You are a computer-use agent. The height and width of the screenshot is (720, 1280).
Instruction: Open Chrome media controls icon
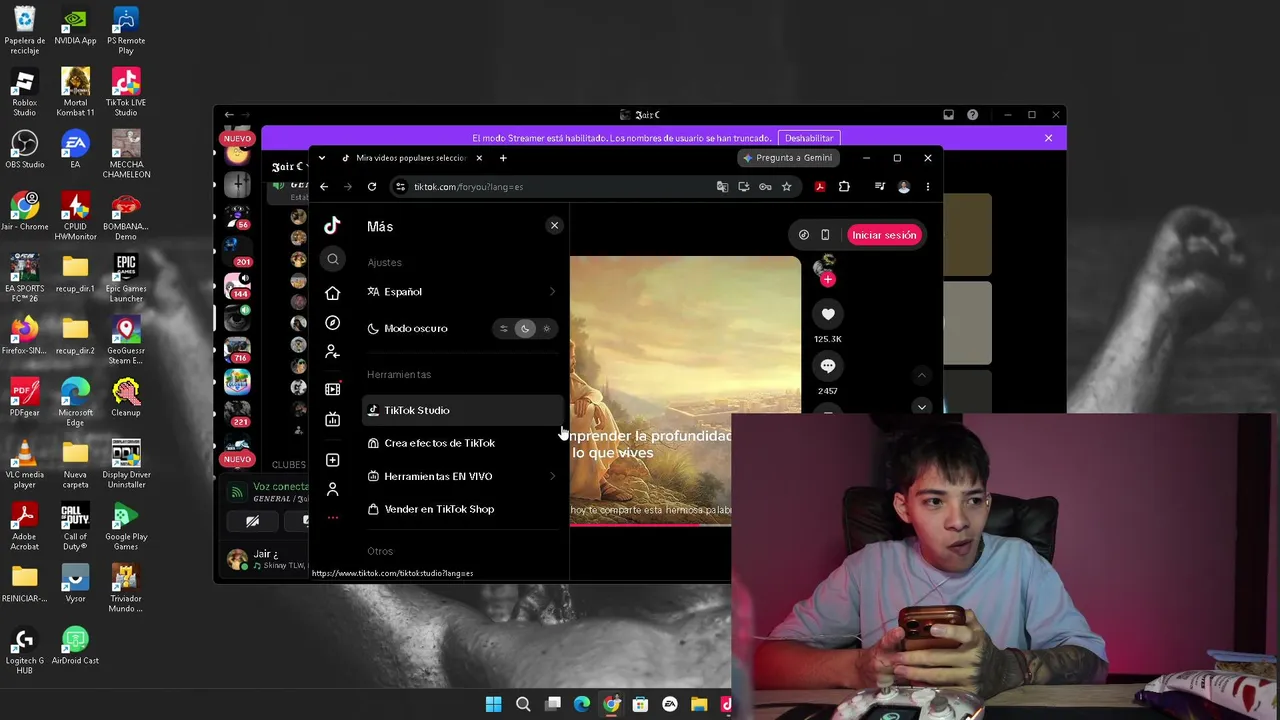coord(880,187)
